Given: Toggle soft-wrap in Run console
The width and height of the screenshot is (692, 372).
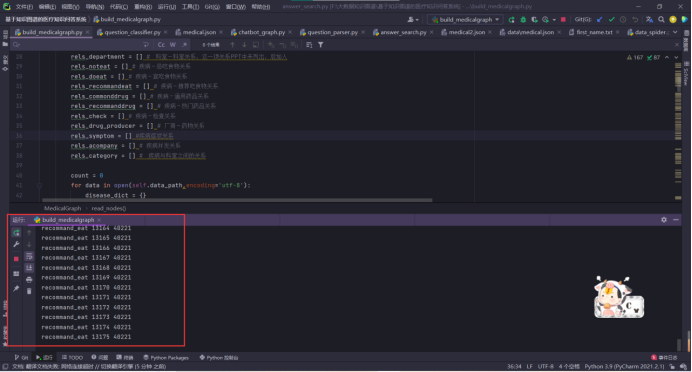Looking at the screenshot, I should 29,256.
